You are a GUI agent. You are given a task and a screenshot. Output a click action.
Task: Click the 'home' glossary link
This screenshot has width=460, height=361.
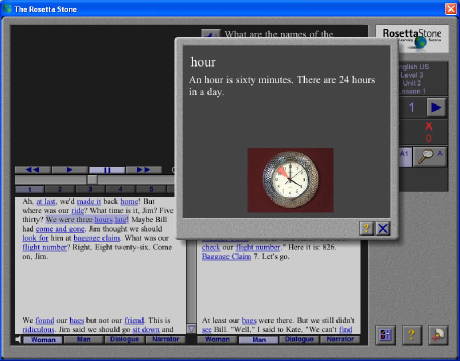pos(129,202)
